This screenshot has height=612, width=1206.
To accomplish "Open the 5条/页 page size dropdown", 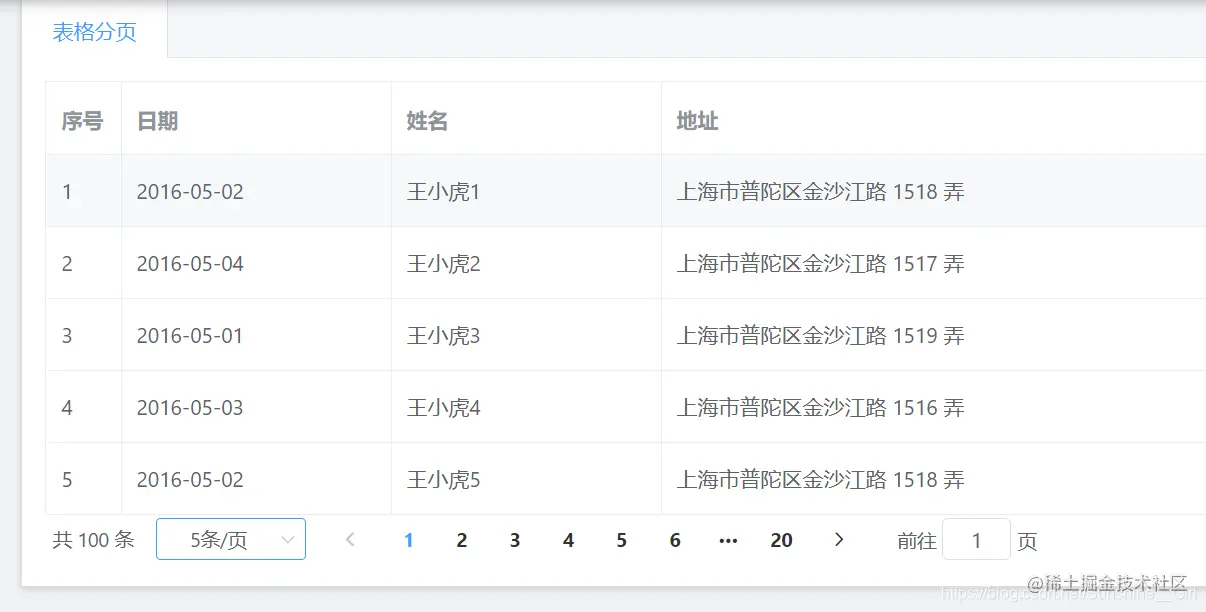I will pyautogui.click(x=231, y=540).
